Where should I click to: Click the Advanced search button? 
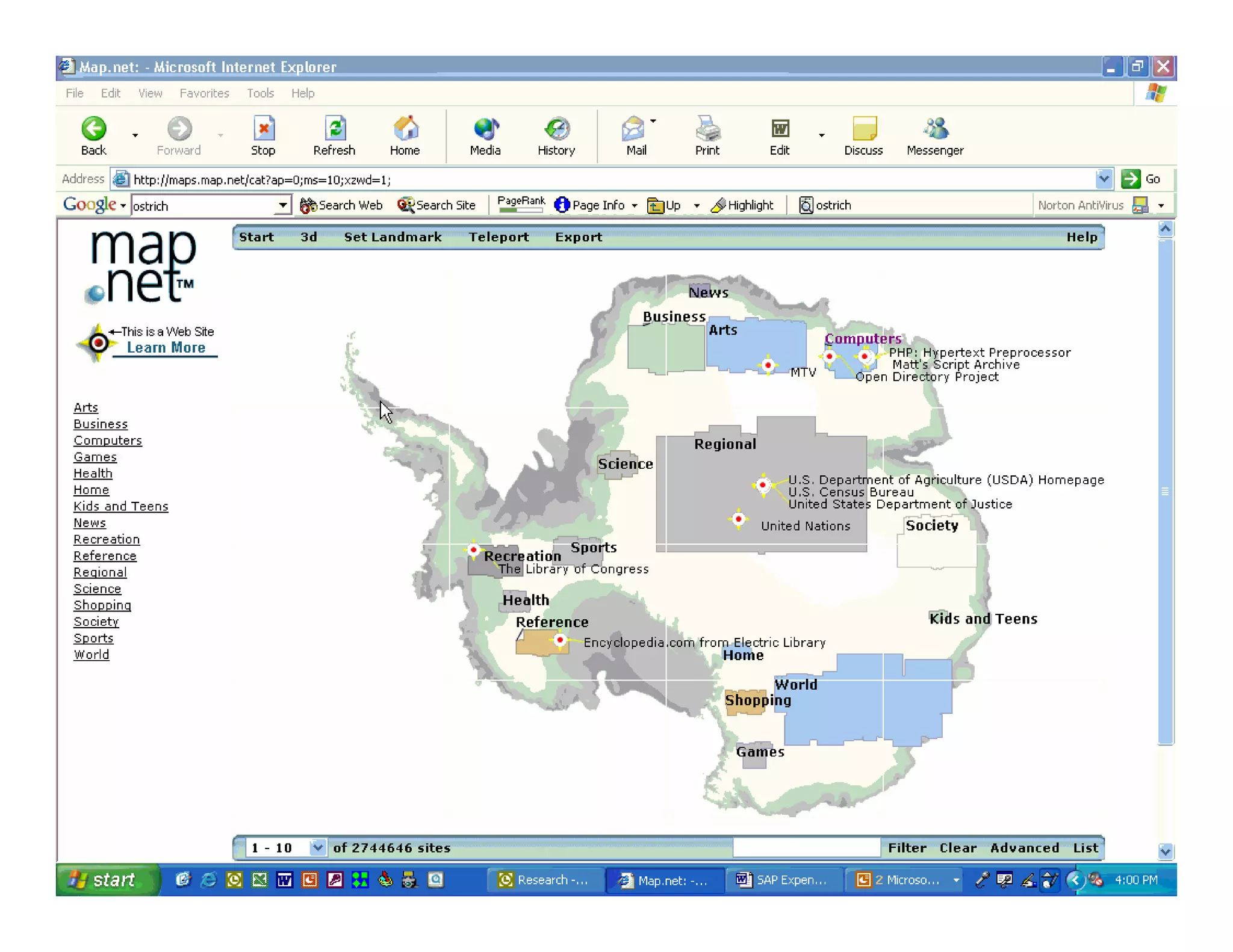tap(1025, 847)
